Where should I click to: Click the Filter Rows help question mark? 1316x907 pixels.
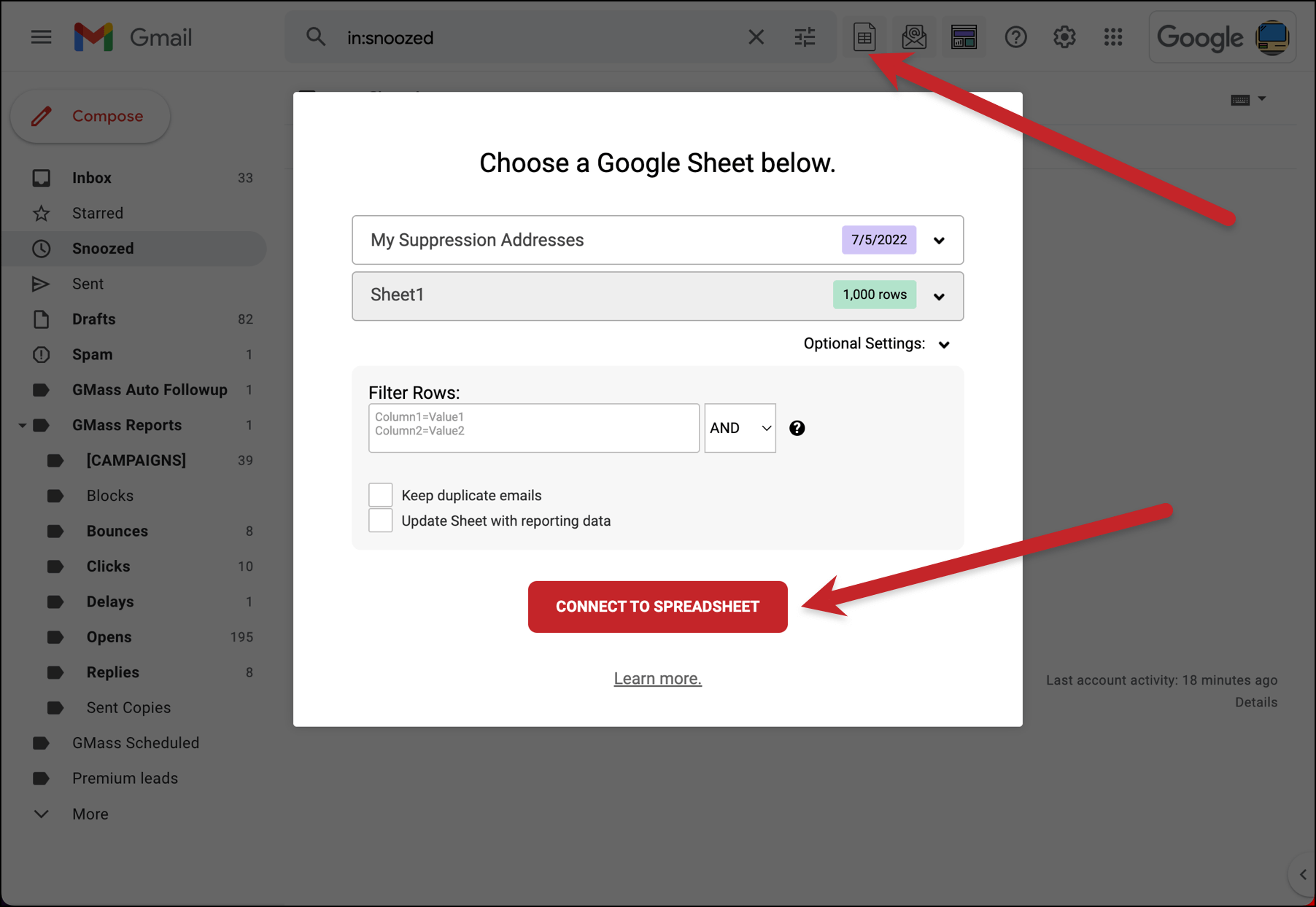point(797,428)
